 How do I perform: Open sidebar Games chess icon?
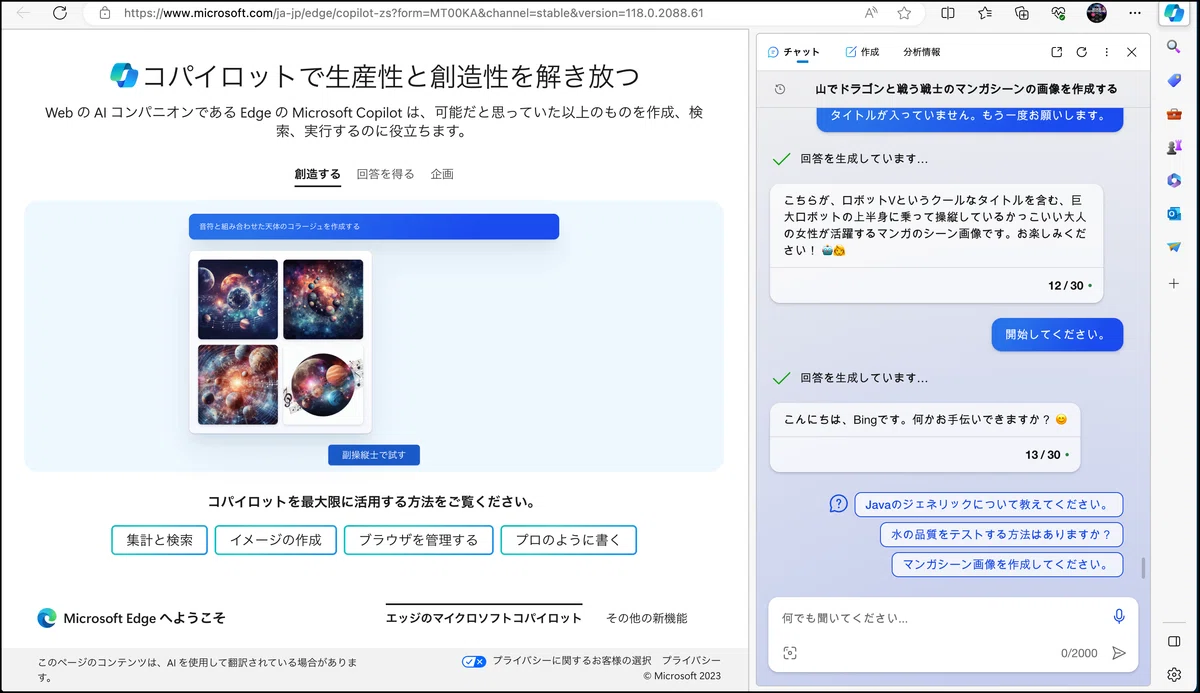pyautogui.click(x=1174, y=147)
